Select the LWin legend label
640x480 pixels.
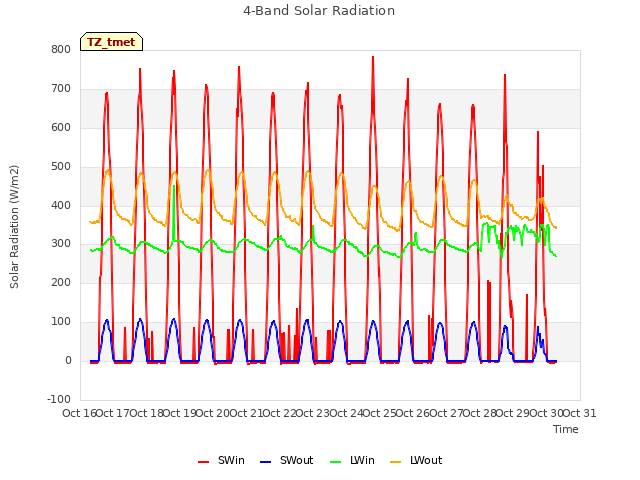tap(362, 460)
